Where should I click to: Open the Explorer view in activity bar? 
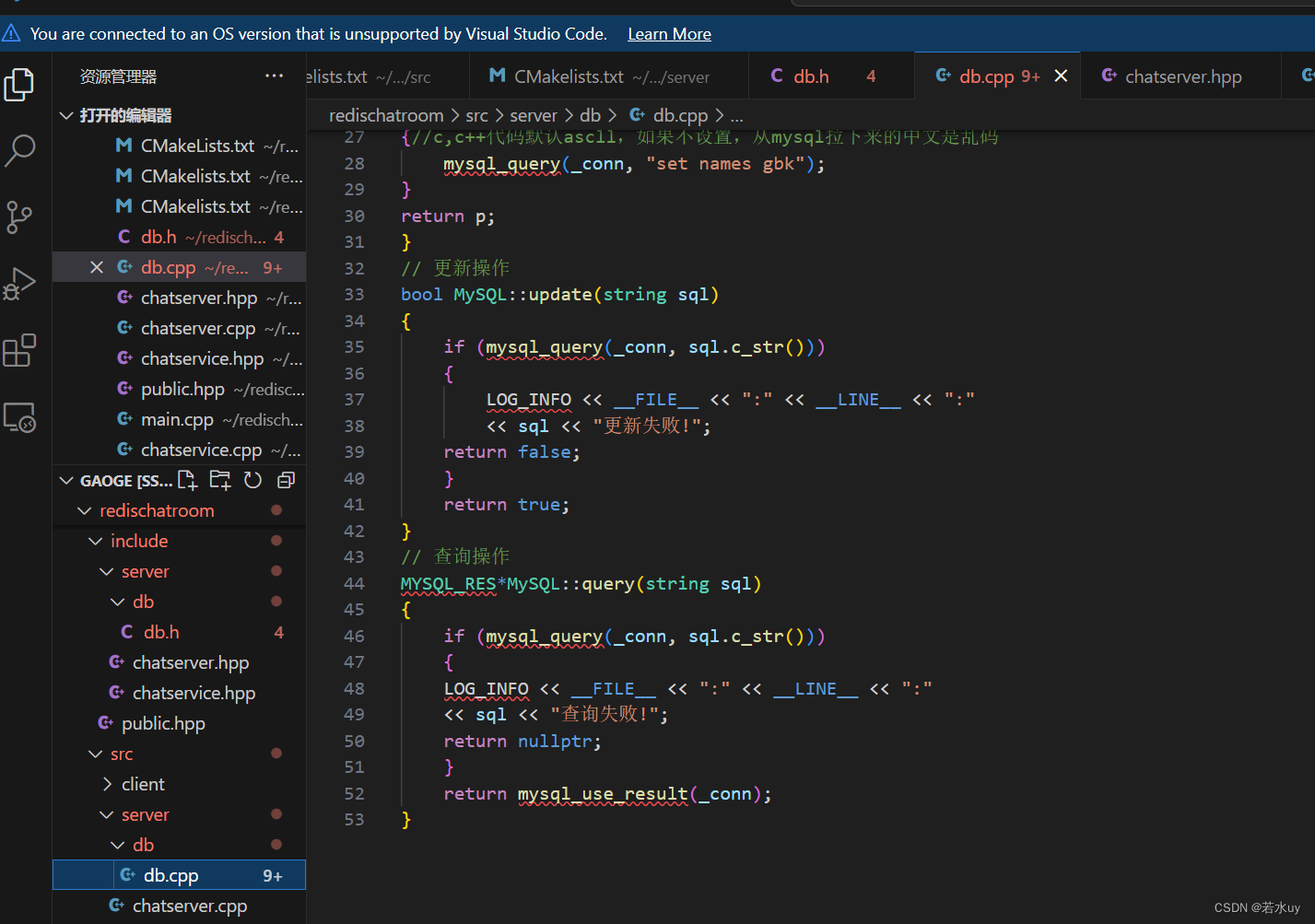(19, 85)
